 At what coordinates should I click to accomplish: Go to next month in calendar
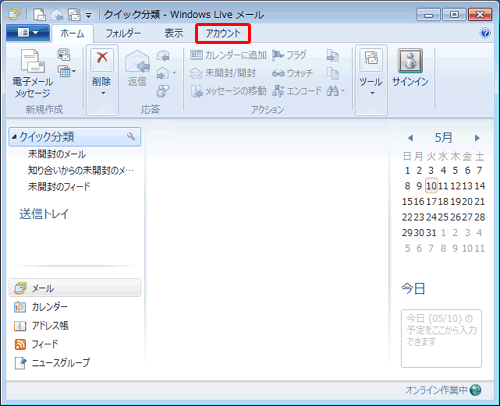click(477, 138)
